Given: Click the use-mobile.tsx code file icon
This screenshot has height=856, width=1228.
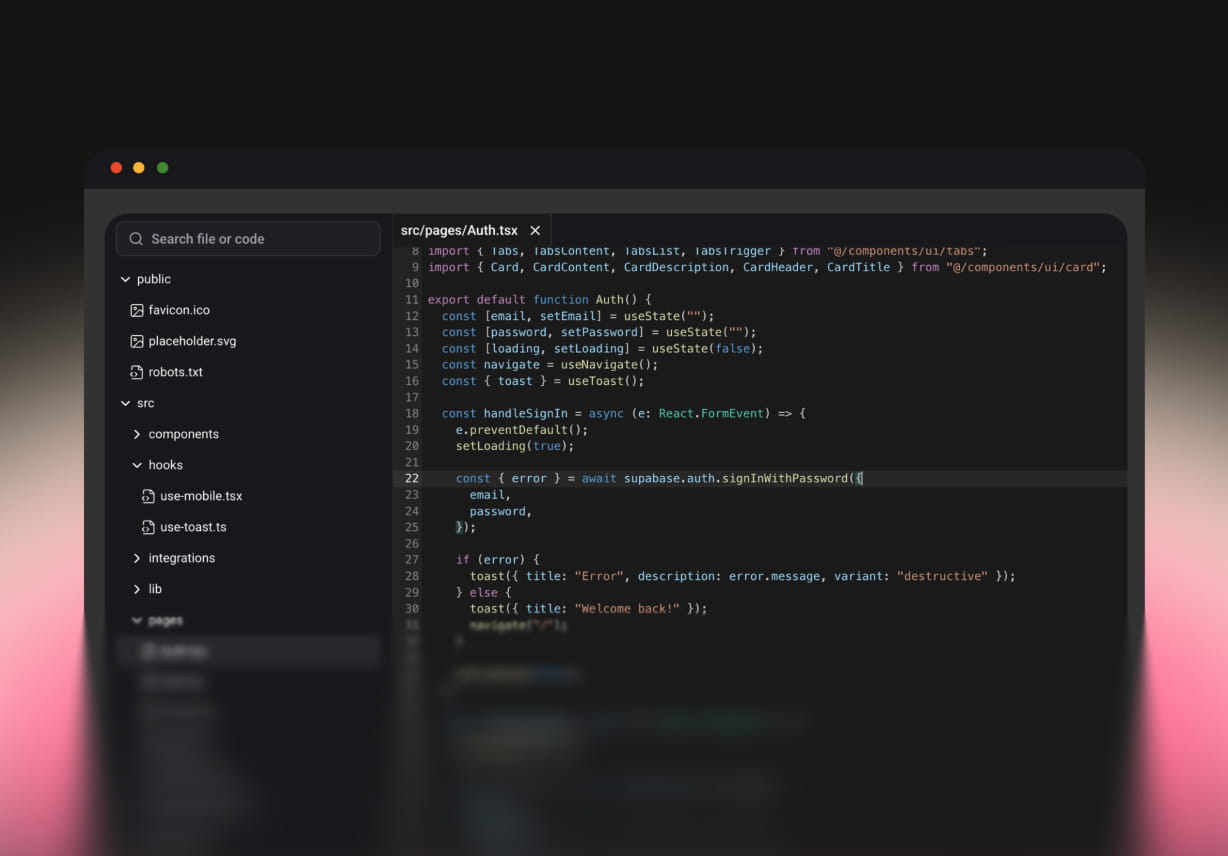Looking at the screenshot, I should coord(148,496).
